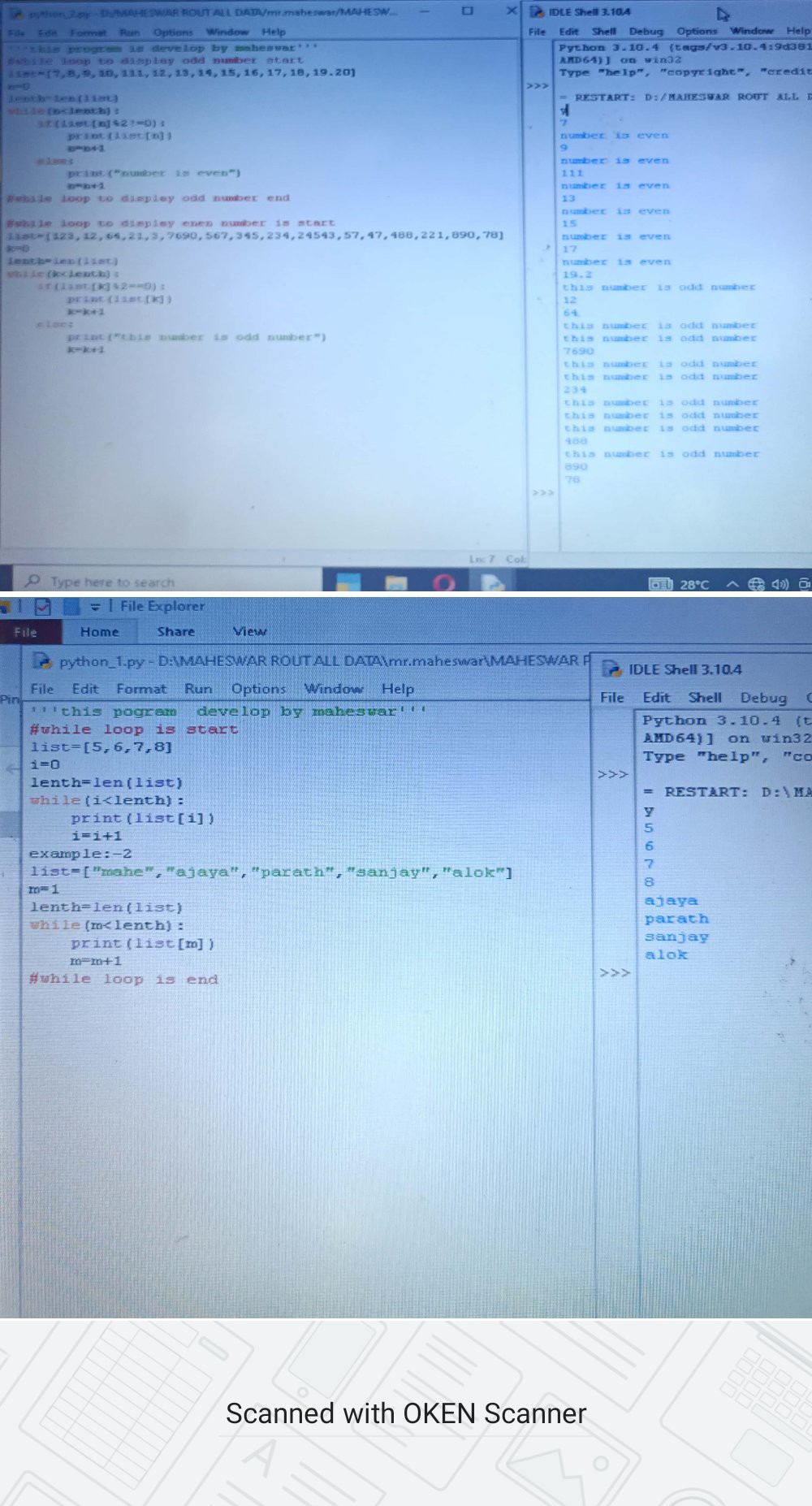This screenshot has height=1506, width=812.
Task: Click the File Explorer taskbar icon
Action: tap(396, 582)
